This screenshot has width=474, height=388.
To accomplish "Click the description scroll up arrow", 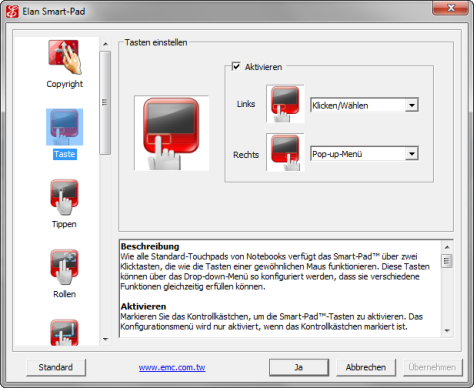I will click(447, 247).
